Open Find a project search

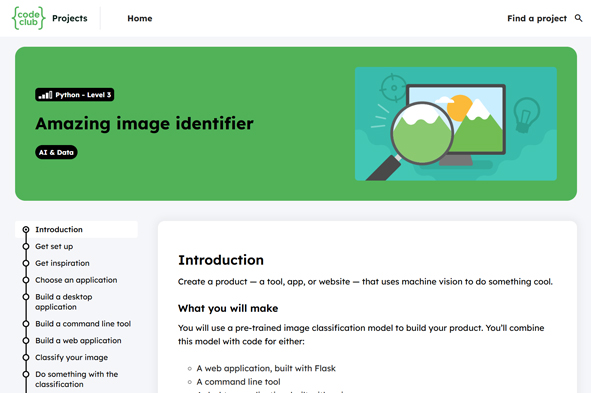point(537,18)
